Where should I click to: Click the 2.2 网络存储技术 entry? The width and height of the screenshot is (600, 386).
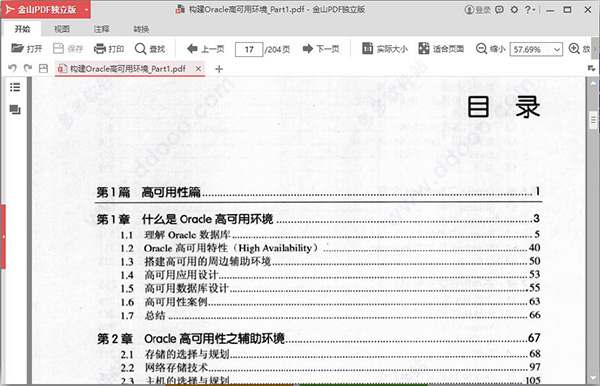point(330,368)
